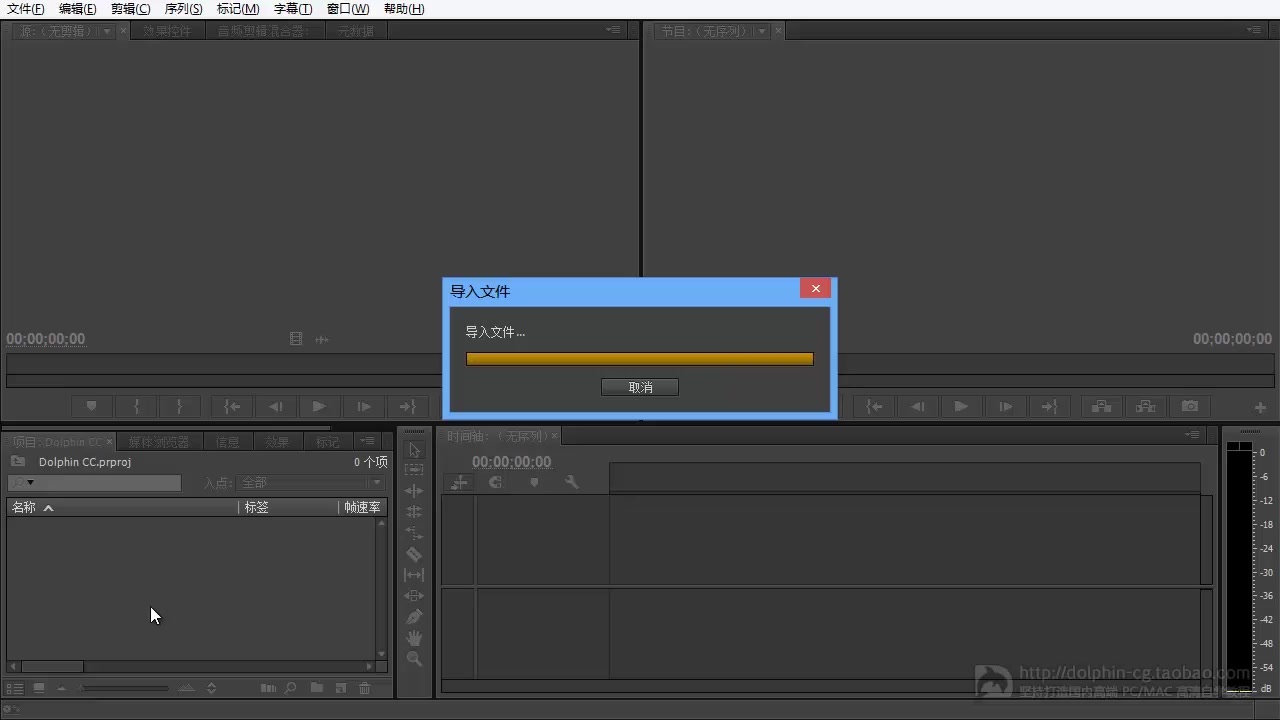Open the 入点 全部 dropdown
Image resolution: width=1280 pixels, height=720 pixels.
coord(311,483)
